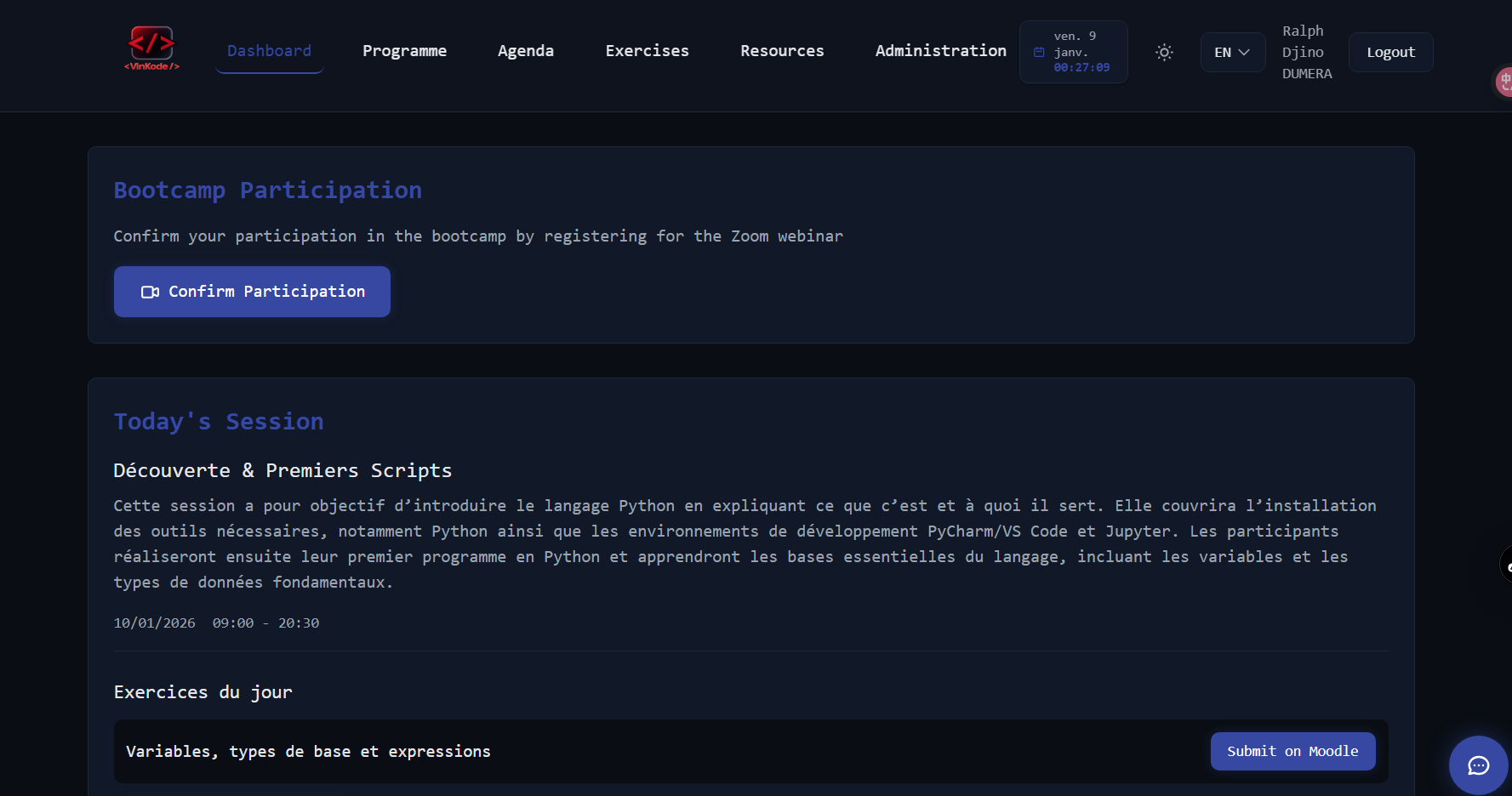Click the Logout button
Image resolution: width=1512 pixels, height=796 pixels.
(1390, 52)
